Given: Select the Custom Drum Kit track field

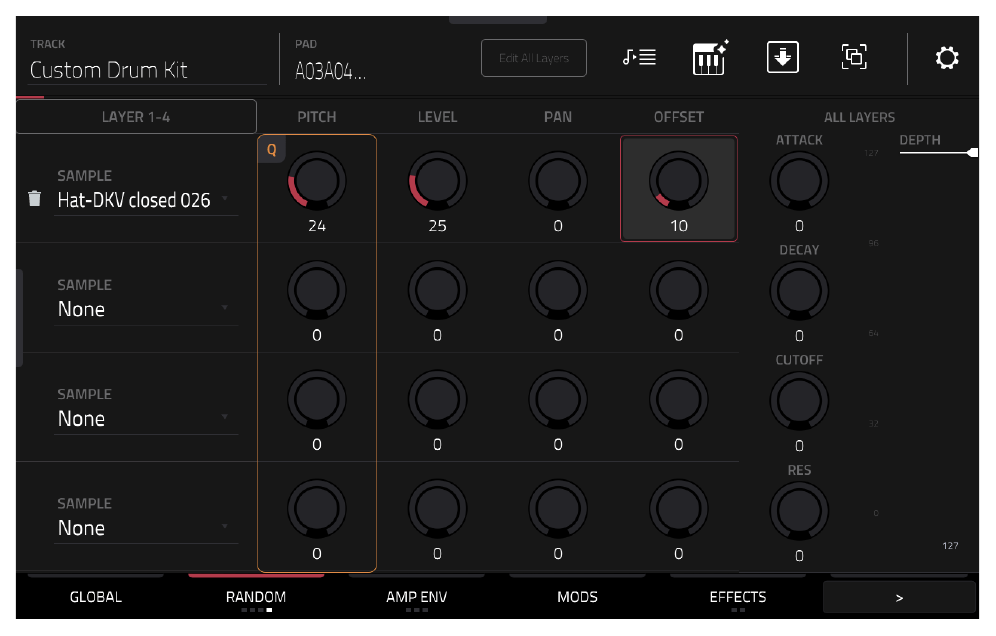Looking at the screenshot, I should (x=147, y=70).
